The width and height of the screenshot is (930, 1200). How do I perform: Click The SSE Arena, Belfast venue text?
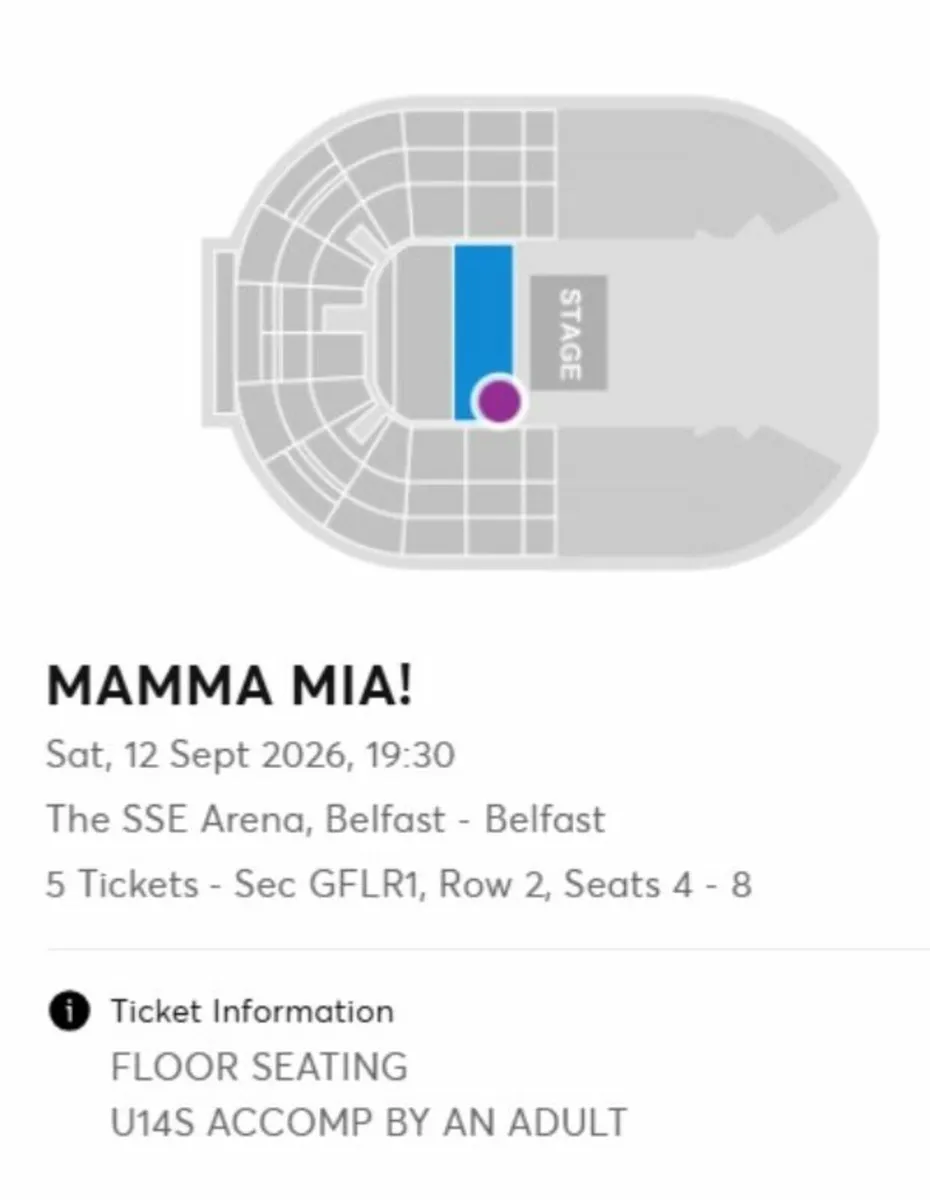[x=245, y=819]
